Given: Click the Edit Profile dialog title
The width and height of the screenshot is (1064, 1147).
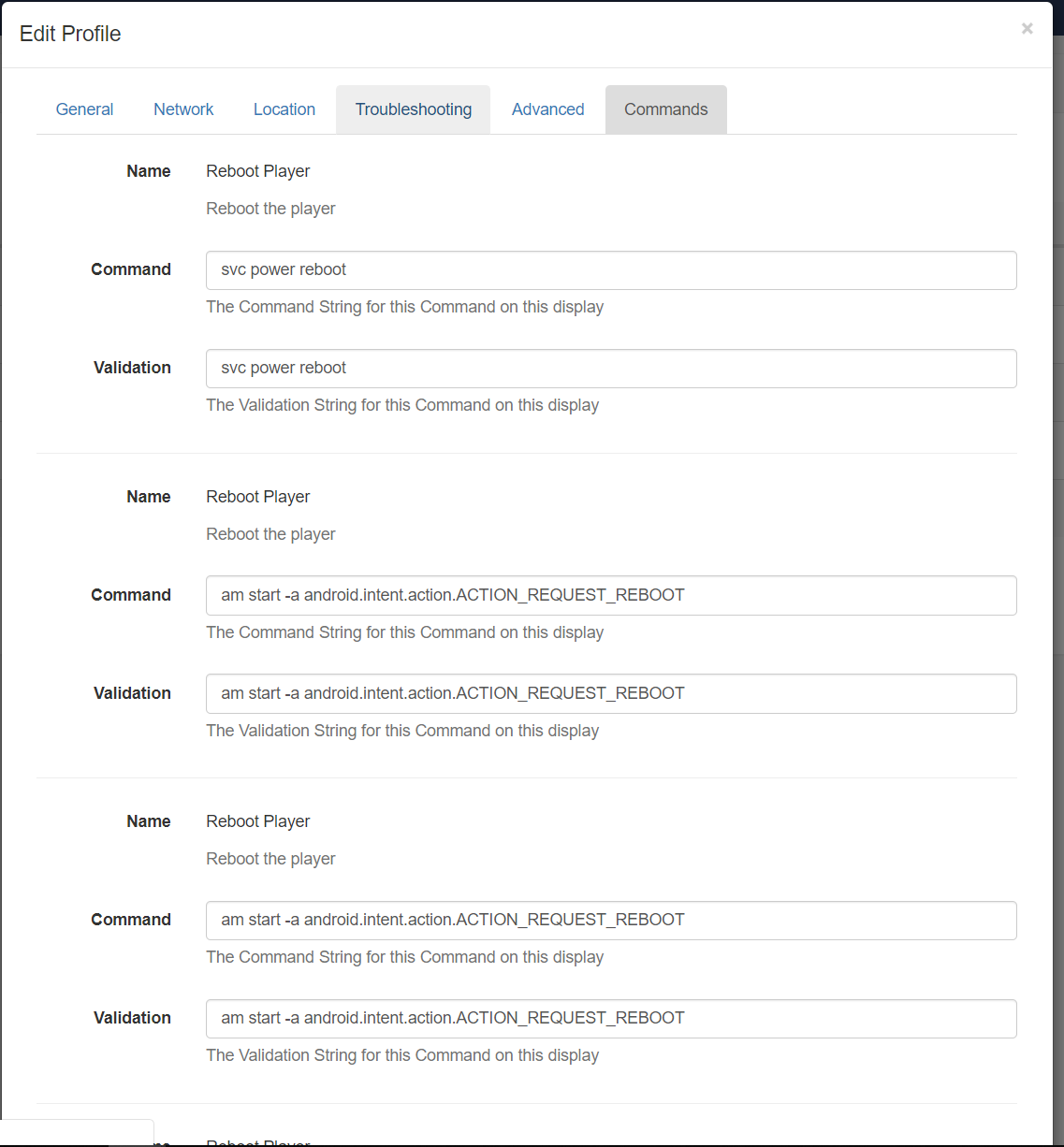Looking at the screenshot, I should click(69, 34).
